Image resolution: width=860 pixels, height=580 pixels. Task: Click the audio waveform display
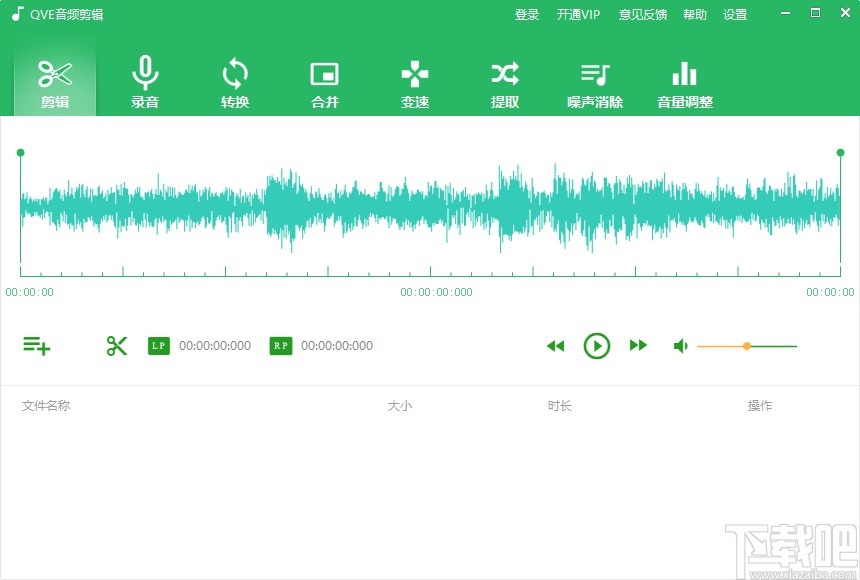(x=431, y=209)
